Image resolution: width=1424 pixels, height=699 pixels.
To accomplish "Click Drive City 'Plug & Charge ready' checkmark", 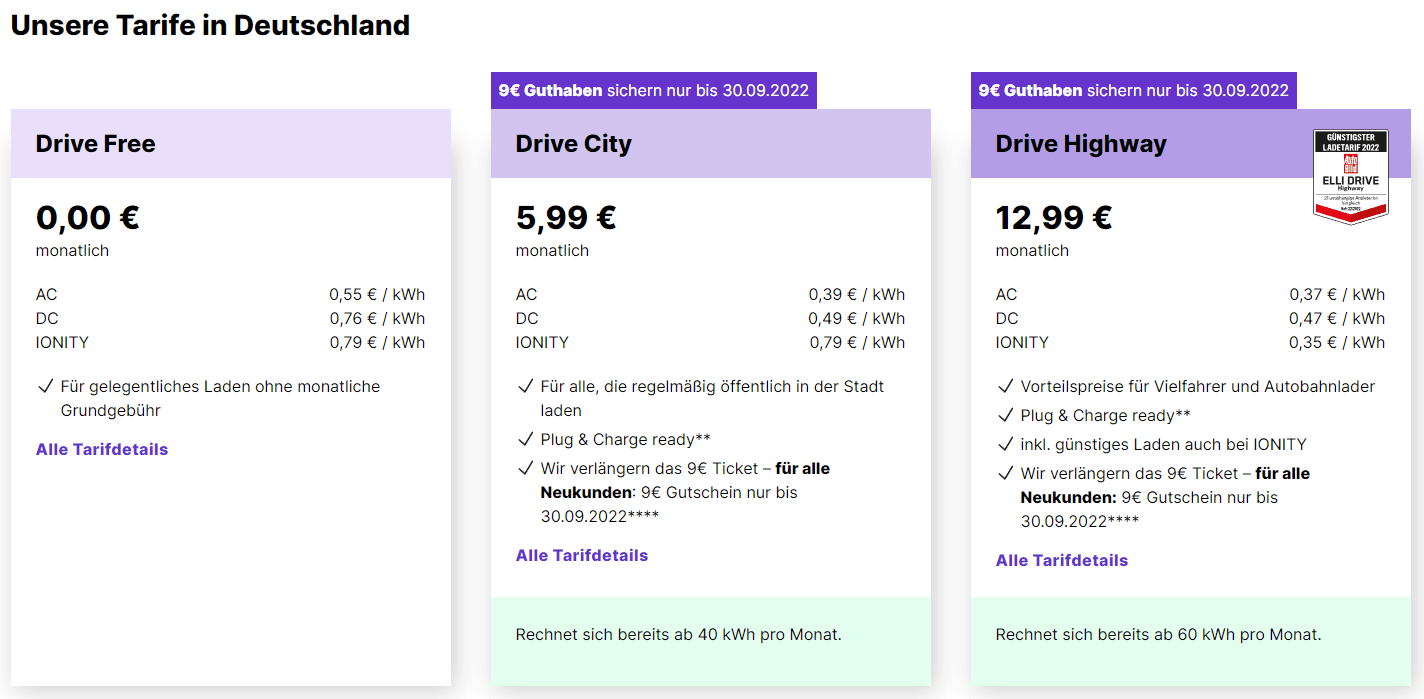I will [525, 439].
